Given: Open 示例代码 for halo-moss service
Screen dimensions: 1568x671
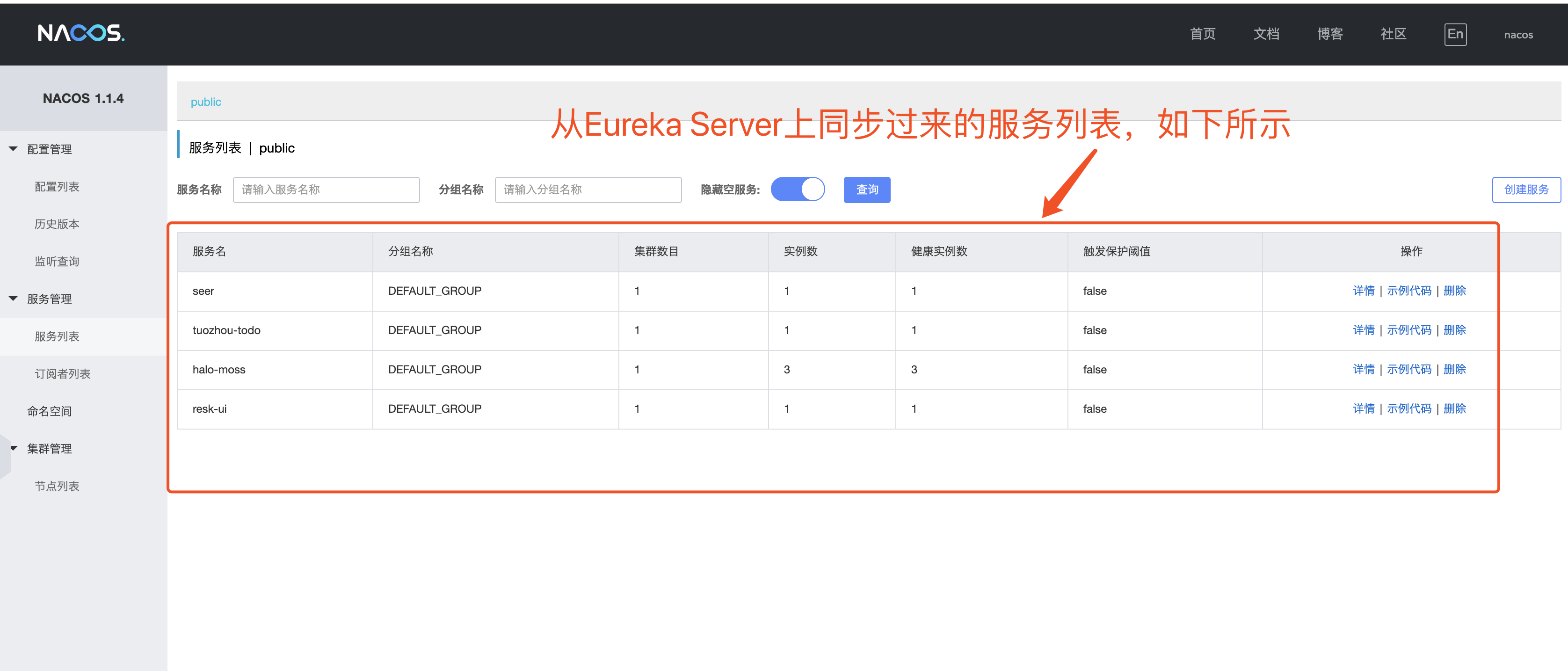Looking at the screenshot, I should [1409, 370].
